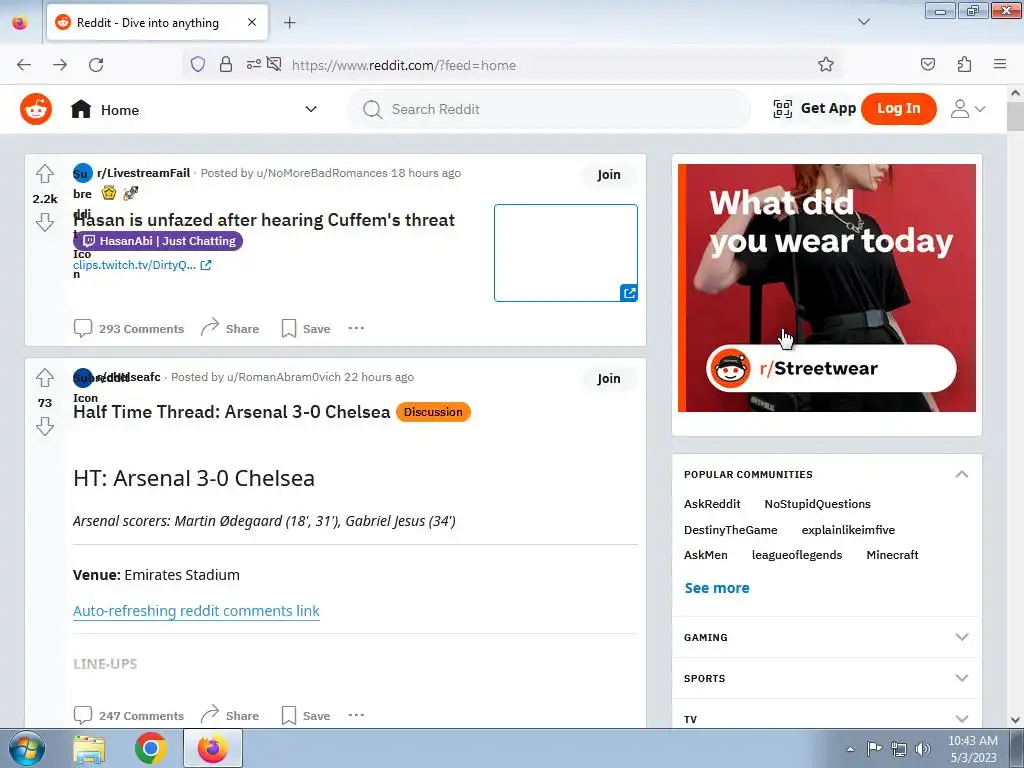Click the Discussion flair tag
This screenshot has width=1024, height=768.
tap(433, 412)
